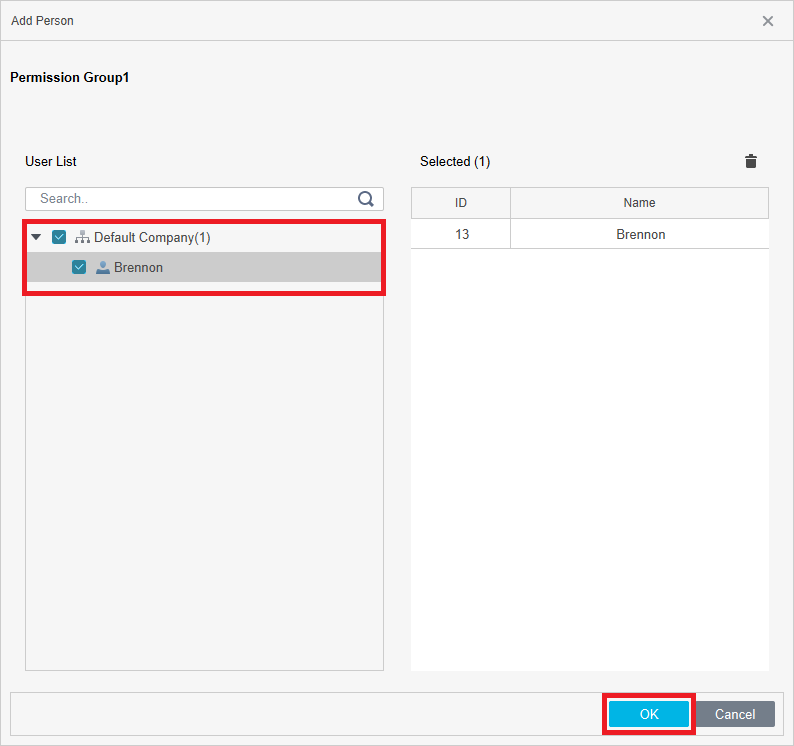This screenshot has width=794, height=746.
Task: Uncheck the Brennon checkbox
Action: 79,267
